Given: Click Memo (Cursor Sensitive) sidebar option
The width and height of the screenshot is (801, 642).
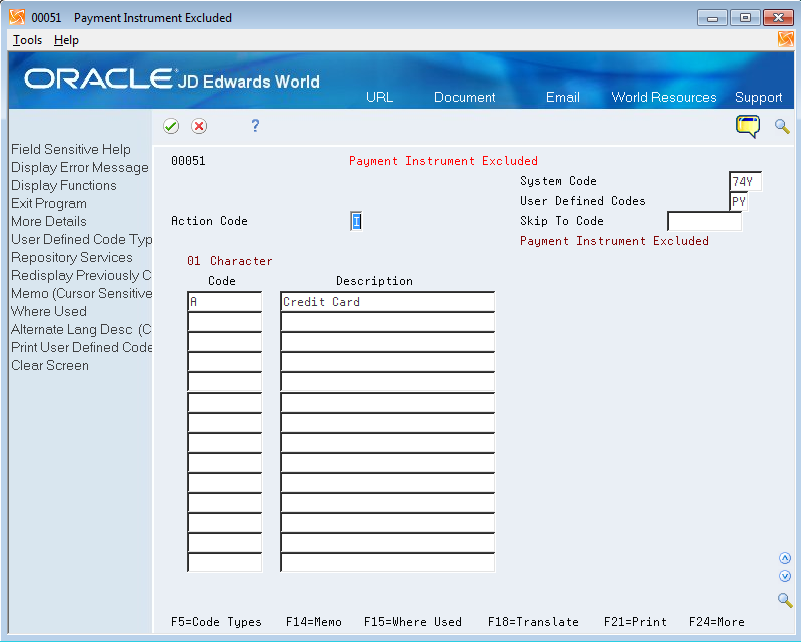Looking at the screenshot, I should tap(82, 293).
